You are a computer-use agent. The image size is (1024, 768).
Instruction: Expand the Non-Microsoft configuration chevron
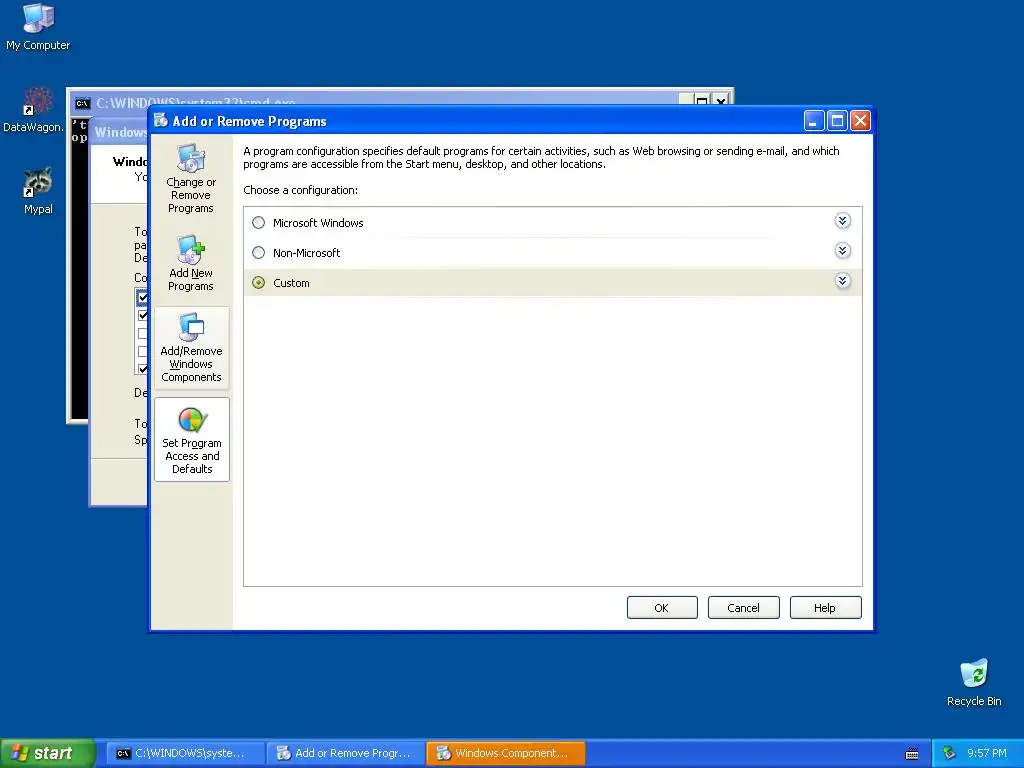[842, 251]
